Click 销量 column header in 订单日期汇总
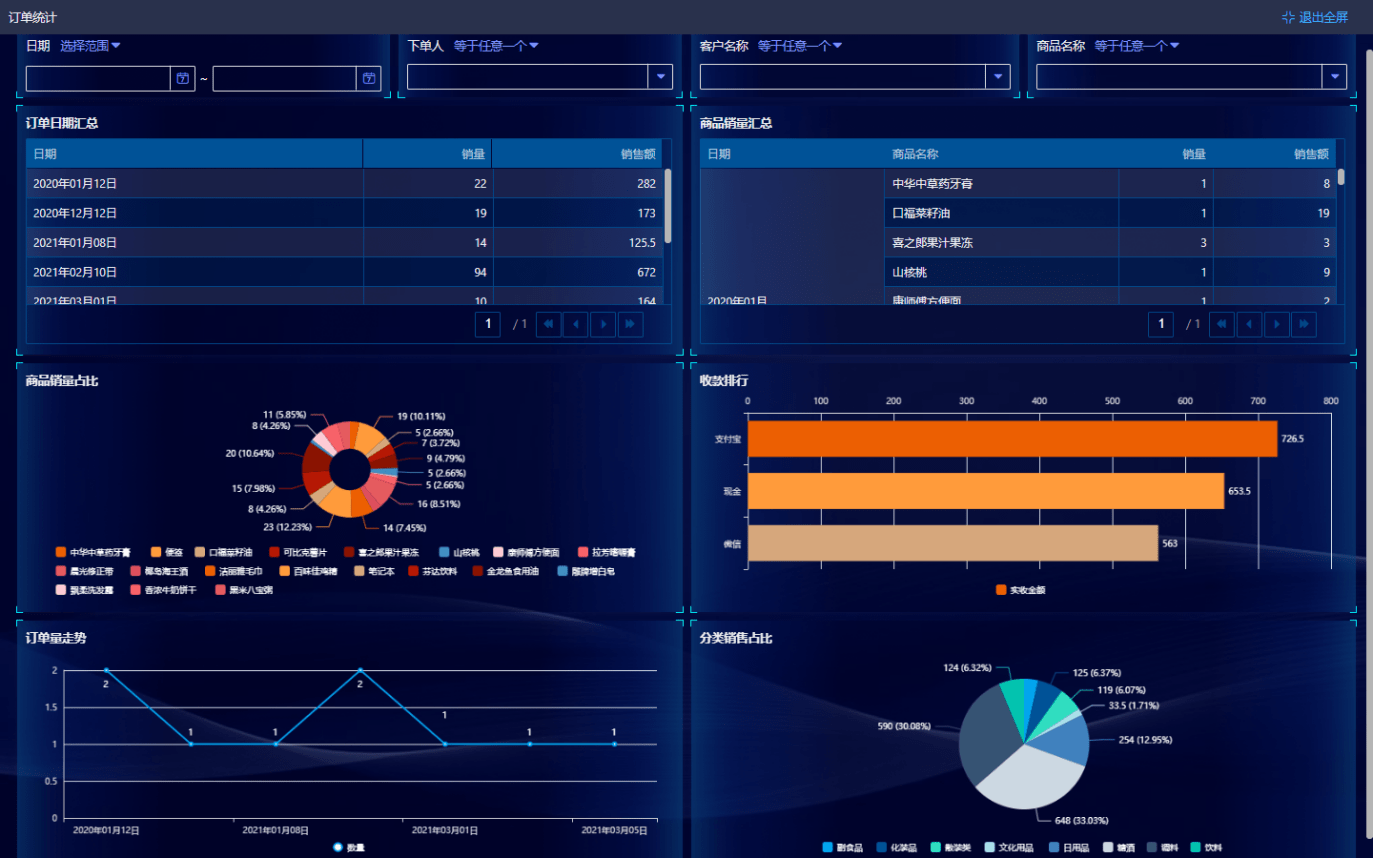 427,154
